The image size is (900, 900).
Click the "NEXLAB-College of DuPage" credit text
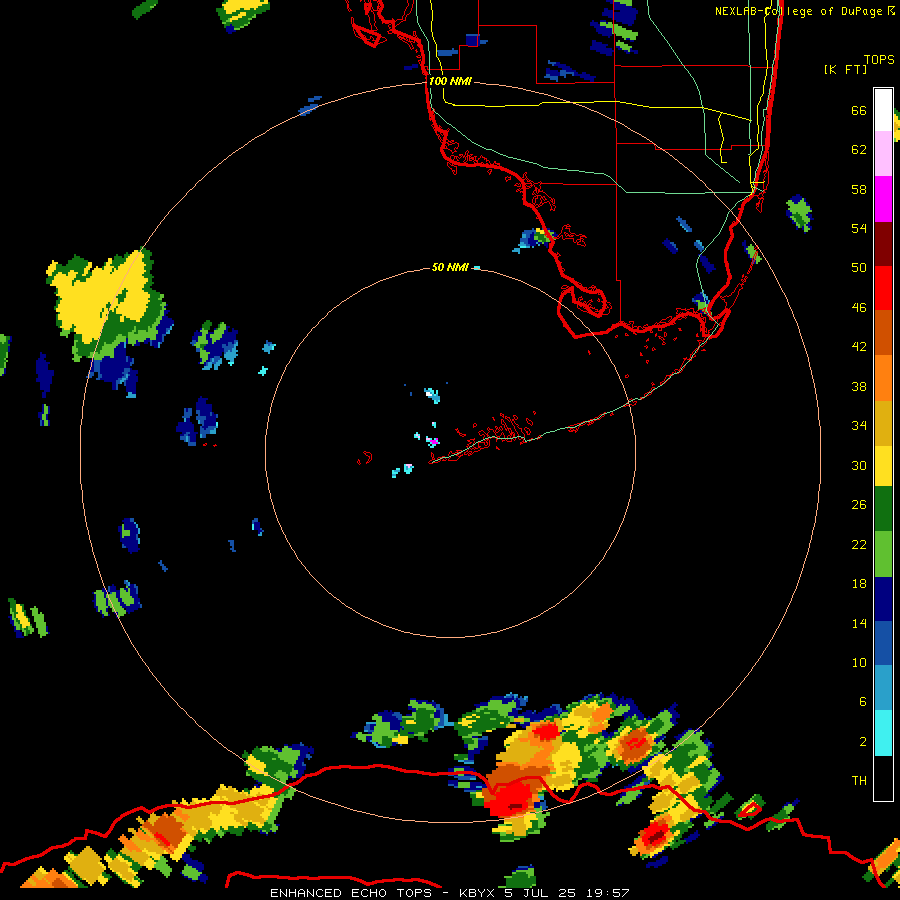(x=798, y=11)
